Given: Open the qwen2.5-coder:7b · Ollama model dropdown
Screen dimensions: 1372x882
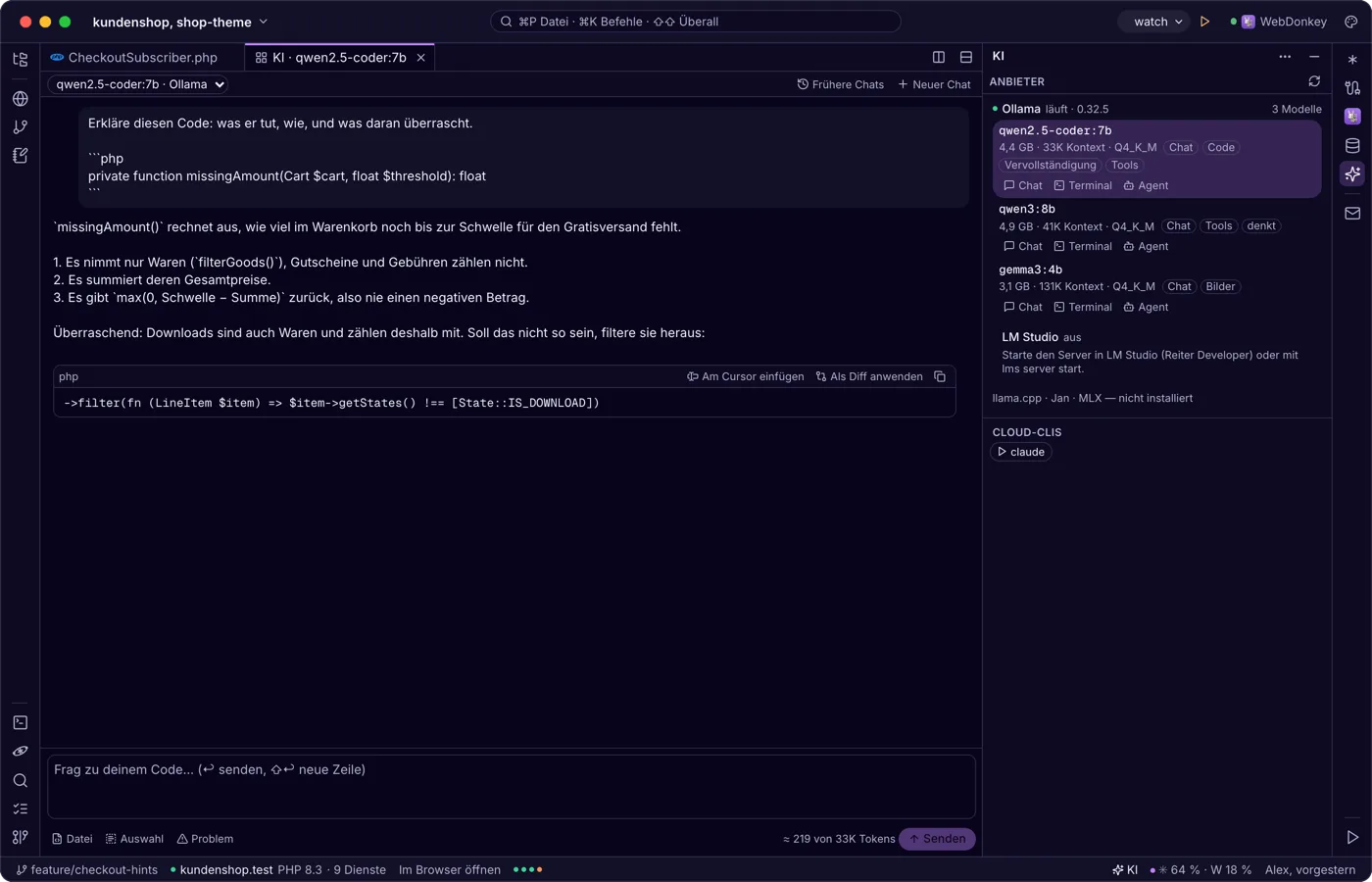Looking at the screenshot, I should coord(138,84).
